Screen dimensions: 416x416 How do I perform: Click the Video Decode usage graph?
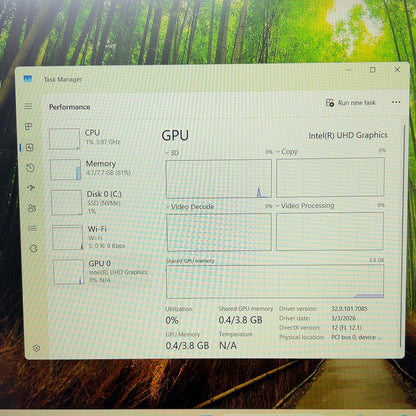coord(219,232)
